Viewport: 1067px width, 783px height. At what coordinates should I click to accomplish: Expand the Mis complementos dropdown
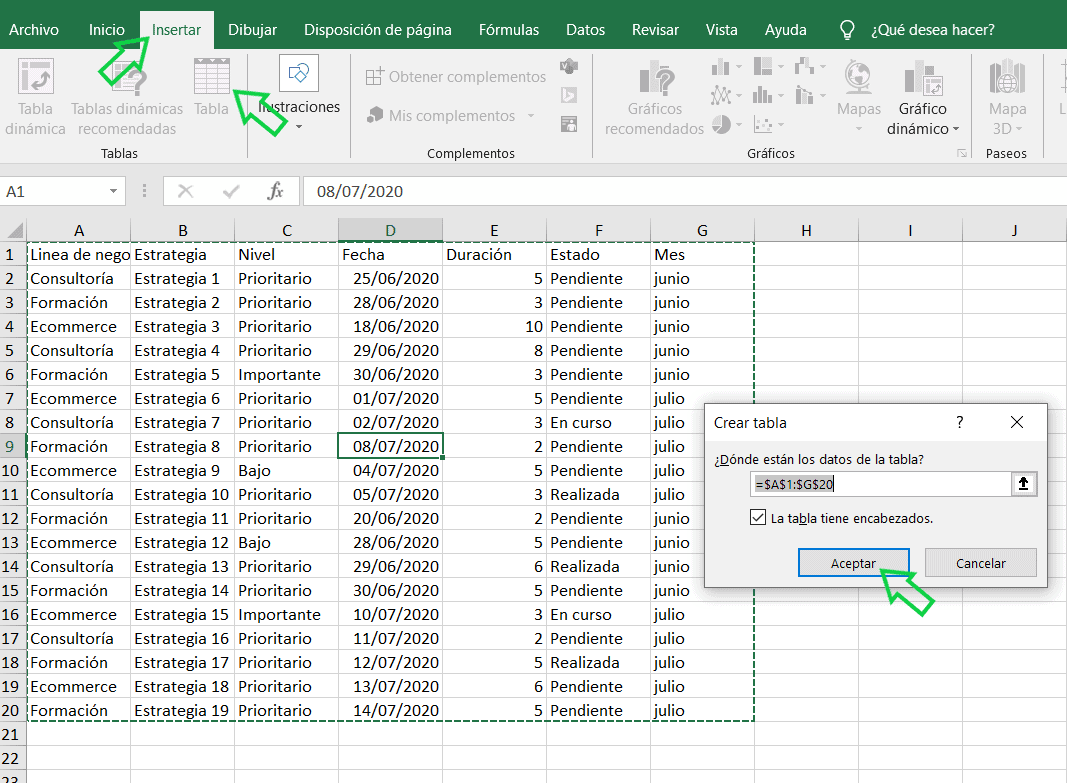[x=531, y=116]
